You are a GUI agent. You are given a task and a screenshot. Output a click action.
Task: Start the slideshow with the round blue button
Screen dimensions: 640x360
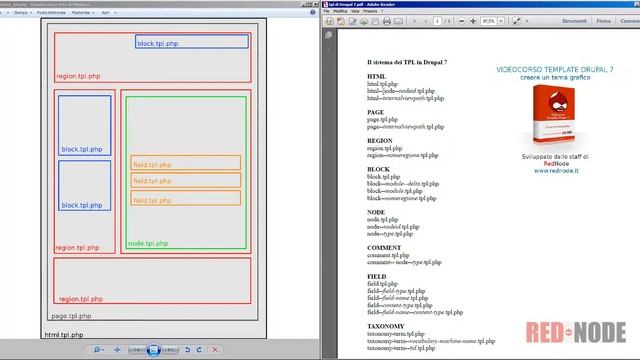tap(153, 350)
